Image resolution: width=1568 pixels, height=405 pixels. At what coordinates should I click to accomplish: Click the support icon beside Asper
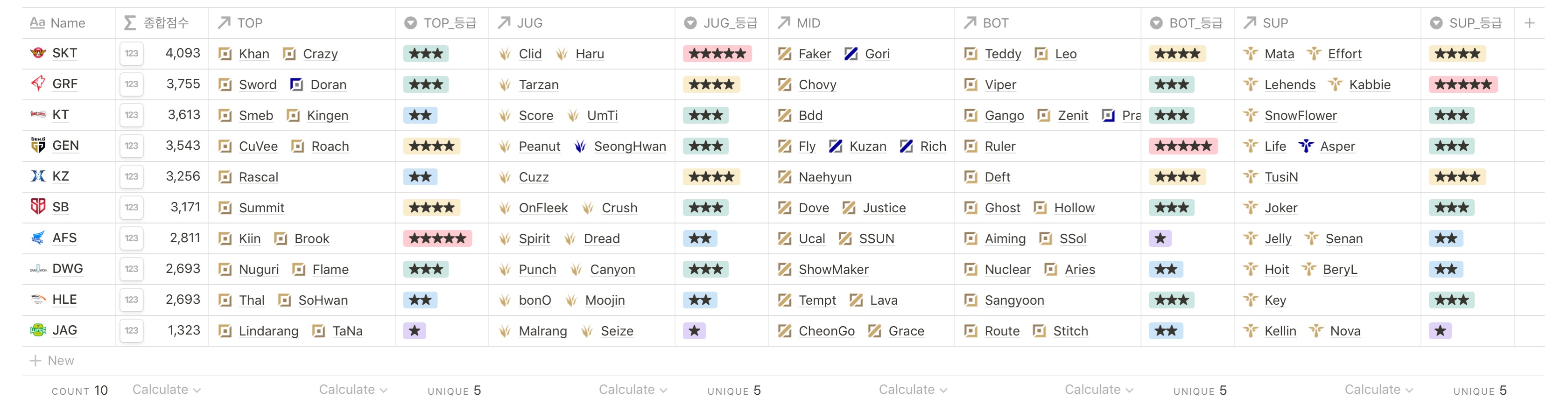(1306, 146)
